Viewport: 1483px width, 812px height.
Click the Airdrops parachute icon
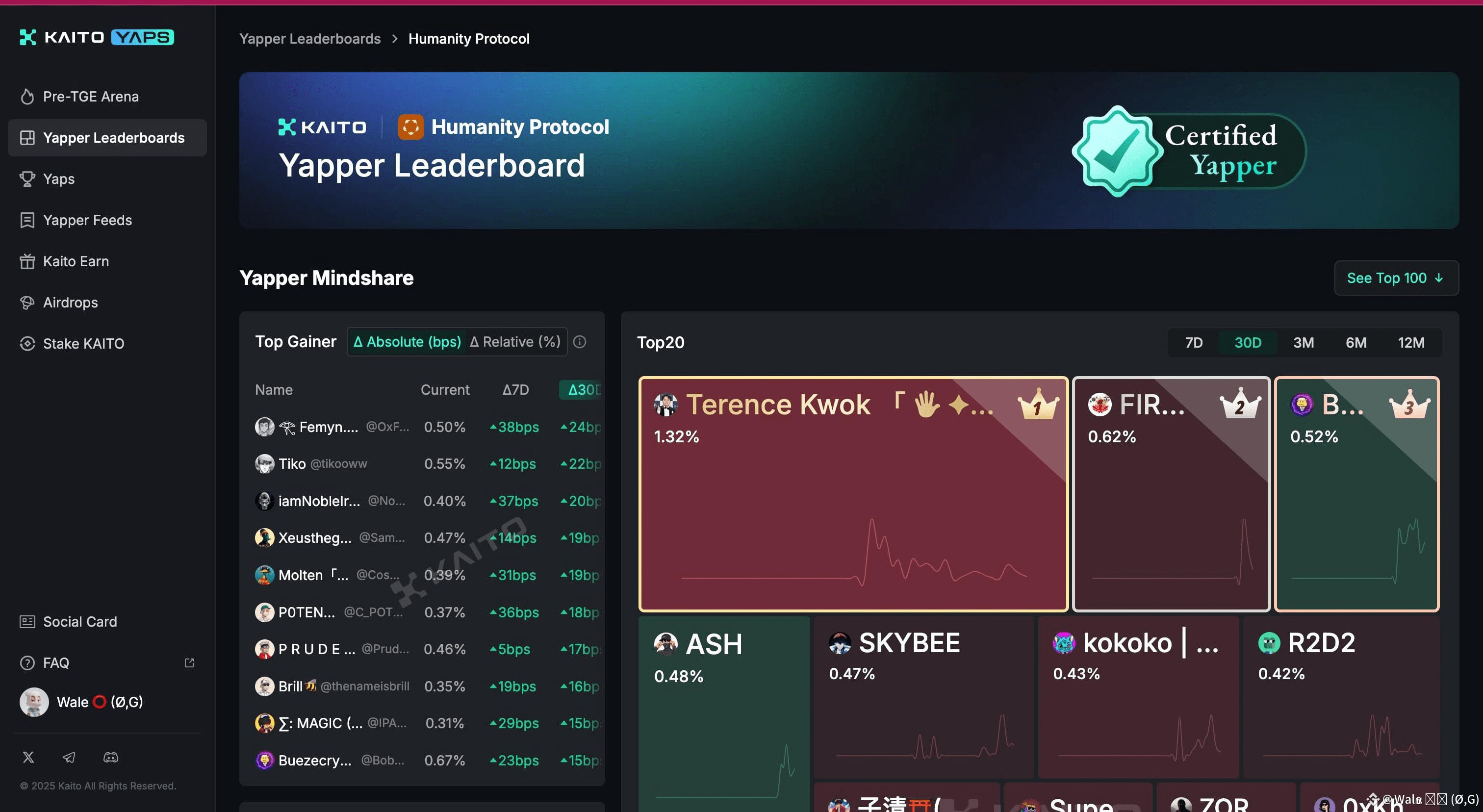[x=27, y=303]
